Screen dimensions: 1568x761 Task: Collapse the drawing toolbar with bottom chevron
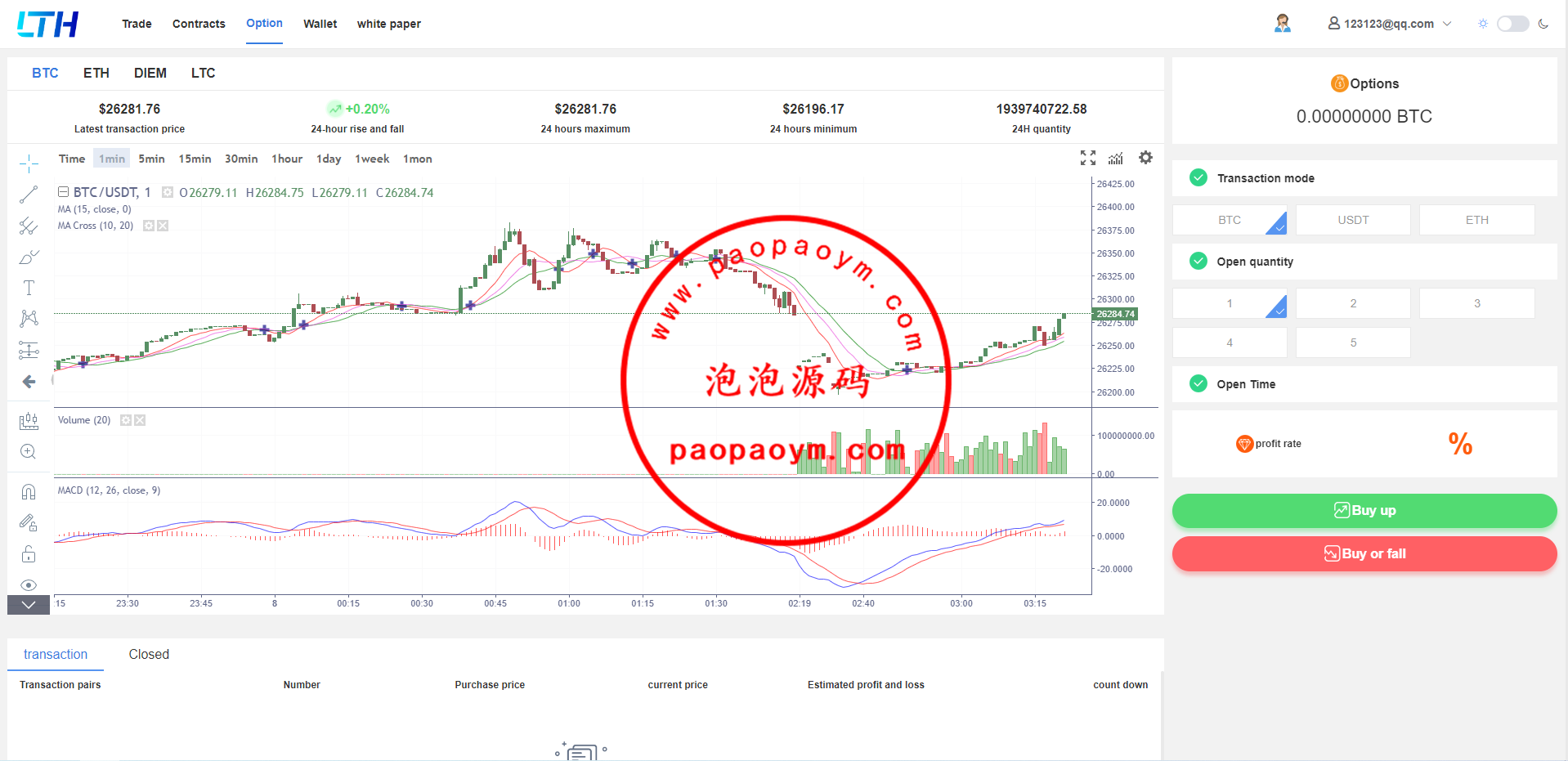tap(29, 605)
